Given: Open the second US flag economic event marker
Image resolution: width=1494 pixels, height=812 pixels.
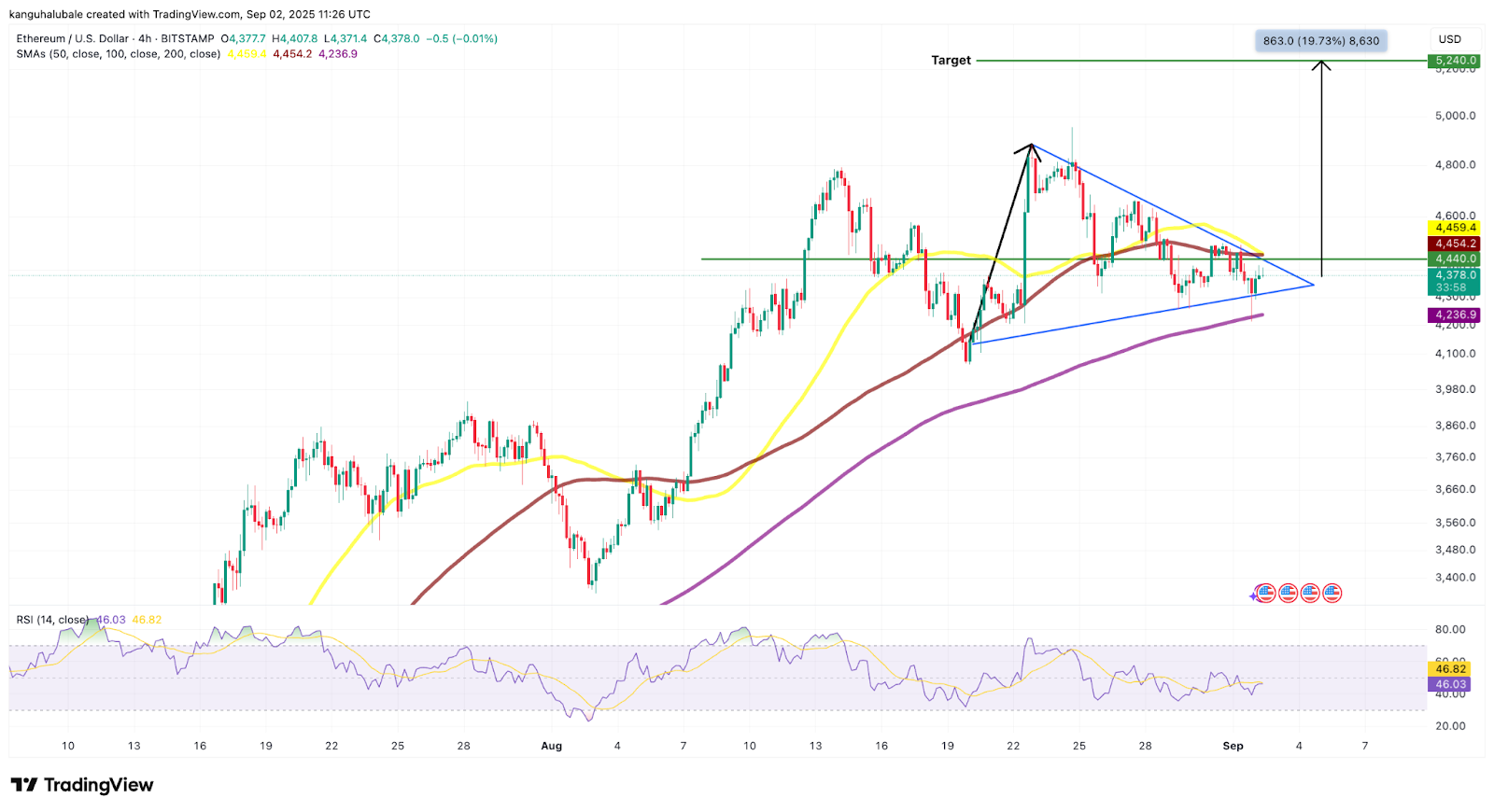Looking at the screenshot, I should pyautogui.click(x=1289, y=593).
